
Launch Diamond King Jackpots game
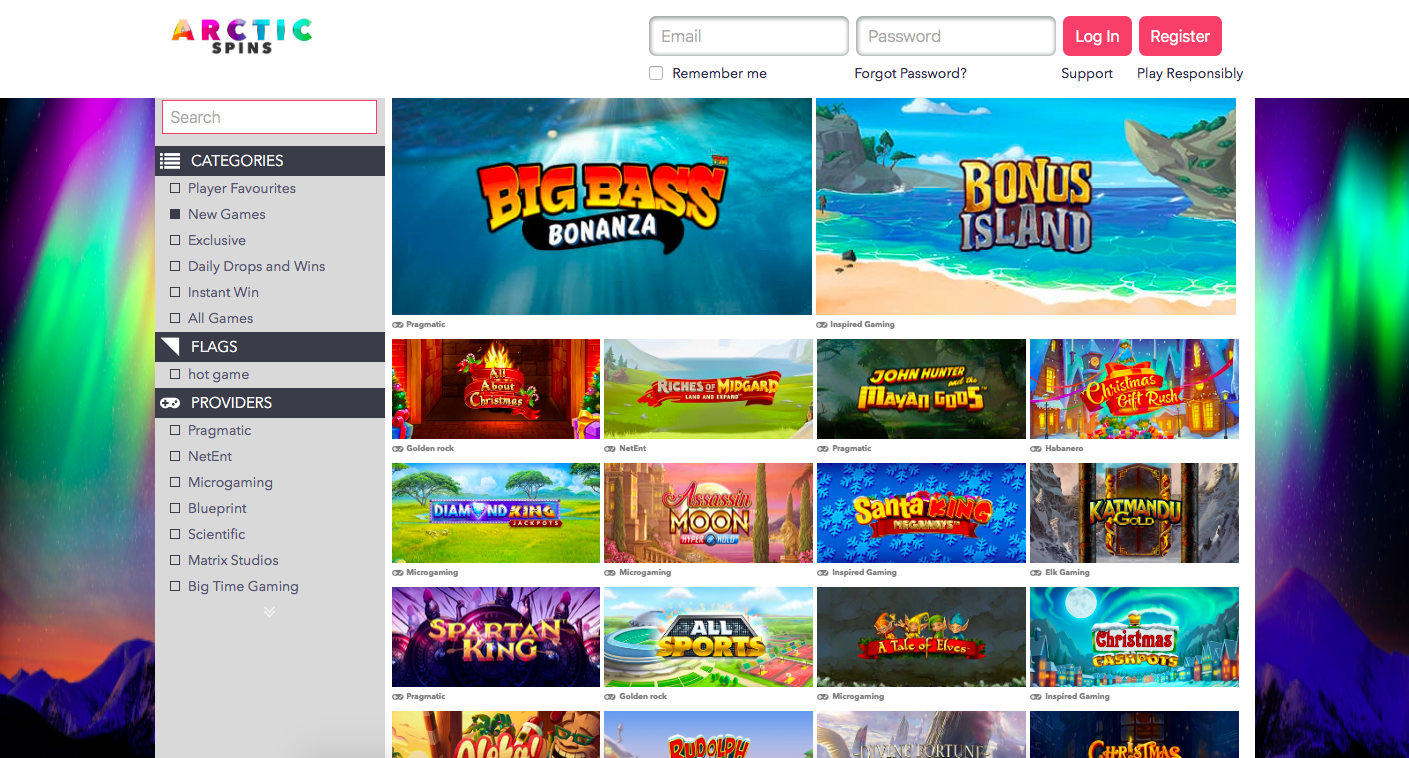(x=496, y=513)
